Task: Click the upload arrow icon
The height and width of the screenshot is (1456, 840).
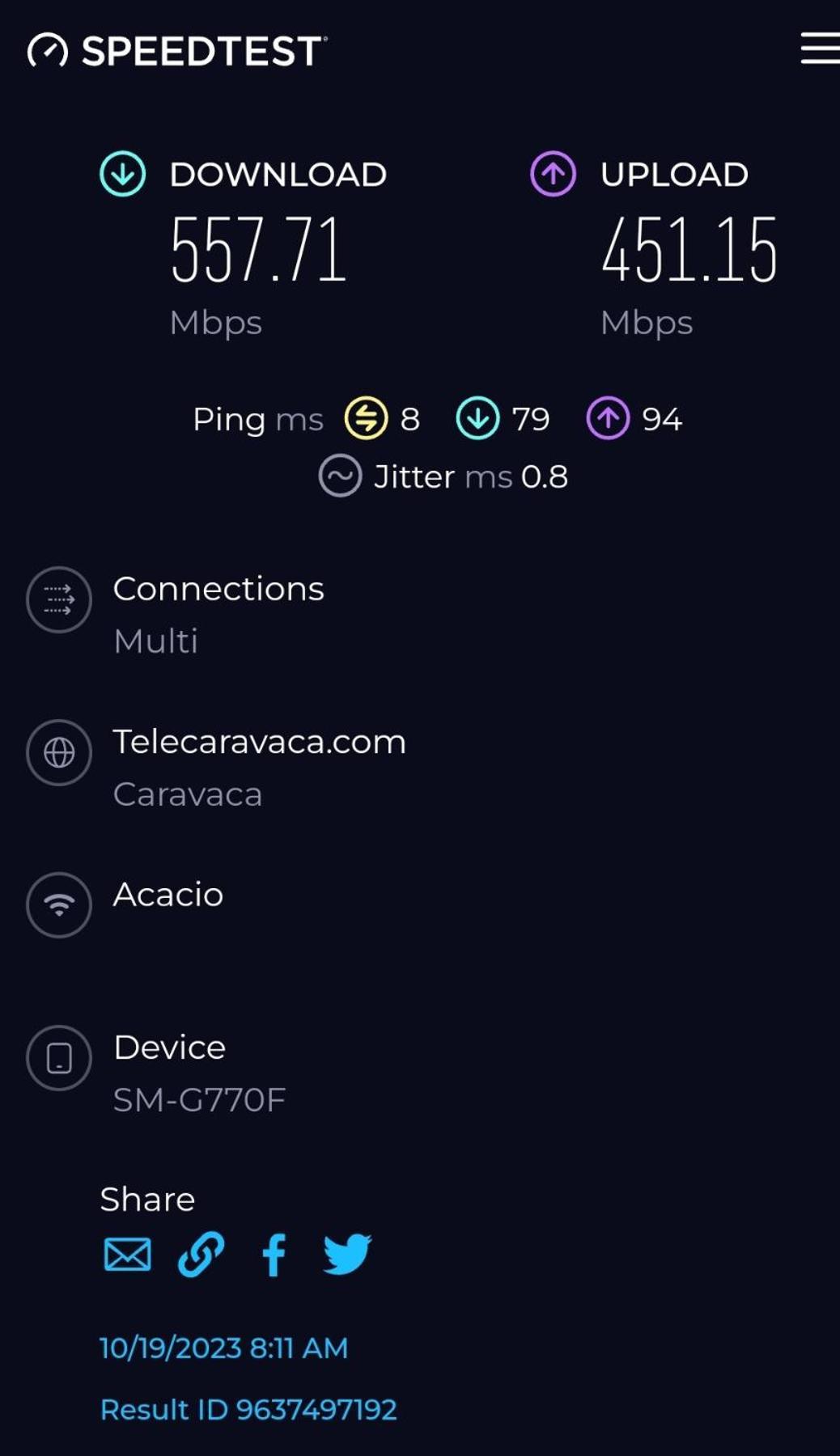Action: click(x=553, y=174)
